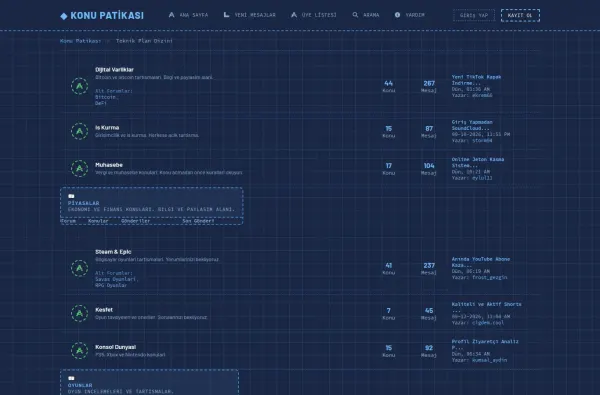Open the Savaş Oyunları sub-forum link
Image resolution: width=600 pixels, height=395 pixels.
click(x=116, y=279)
